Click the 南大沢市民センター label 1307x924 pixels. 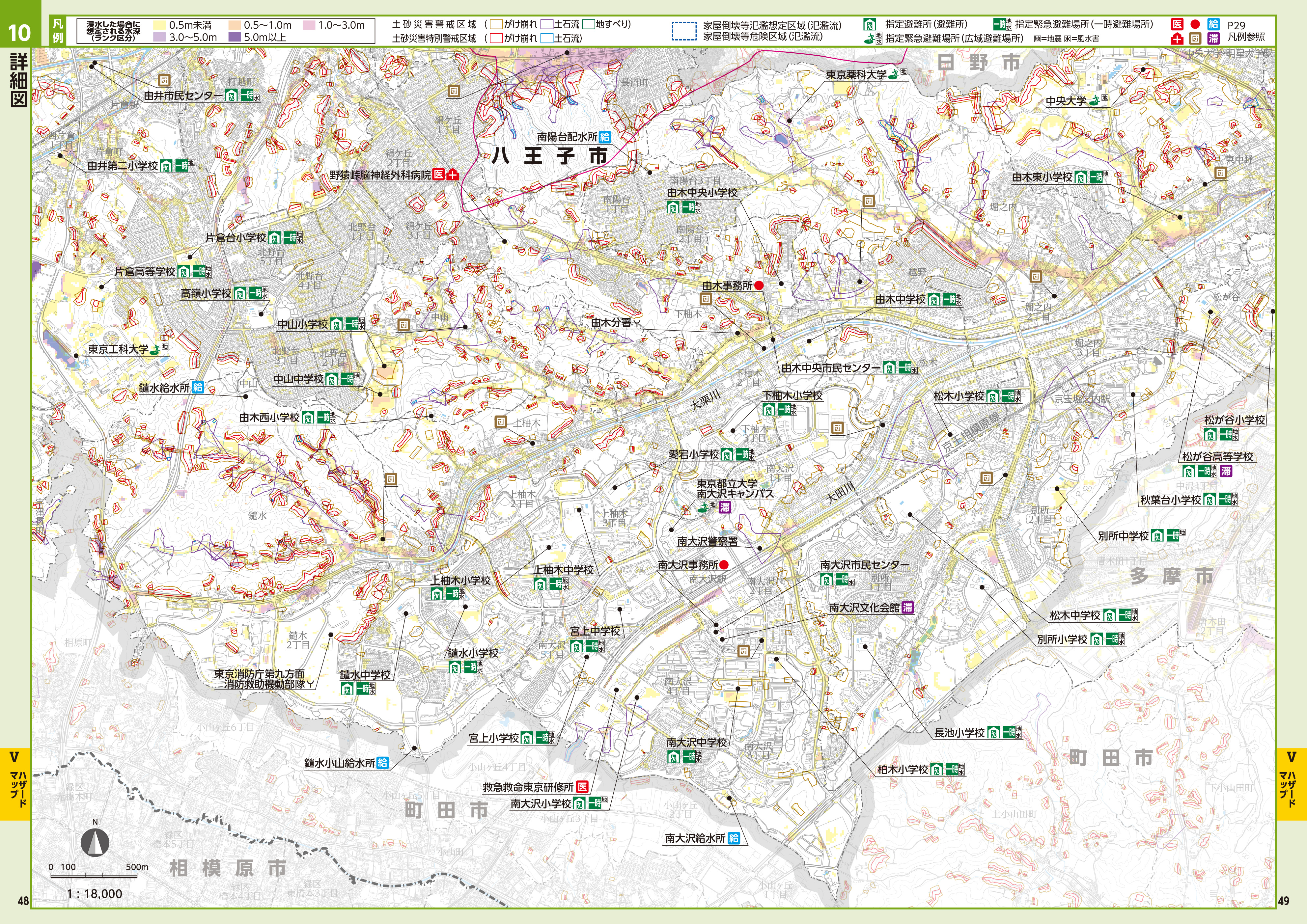(x=865, y=565)
